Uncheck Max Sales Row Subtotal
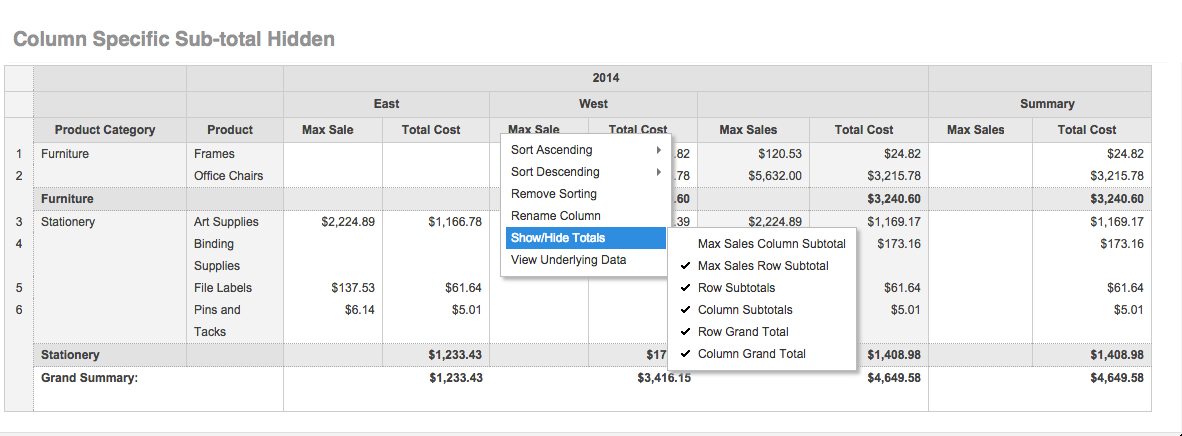 (762, 266)
